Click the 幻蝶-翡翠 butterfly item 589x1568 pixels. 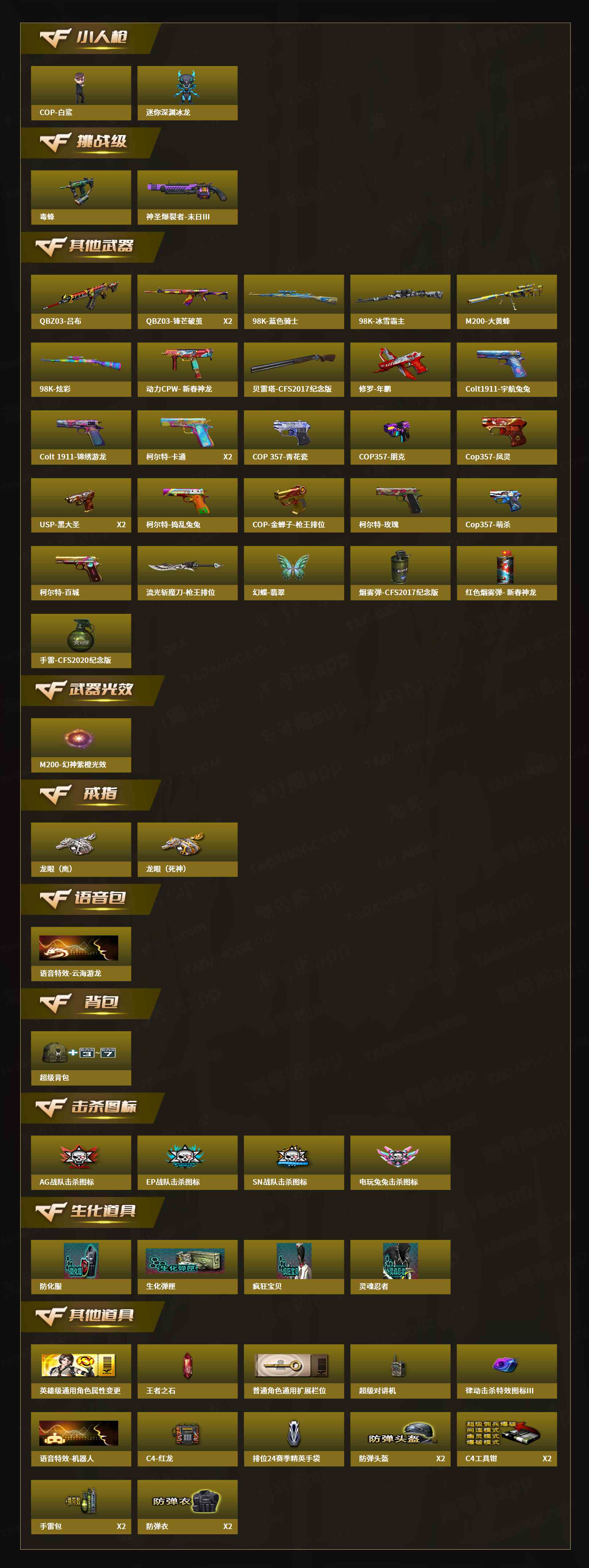(294, 573)
